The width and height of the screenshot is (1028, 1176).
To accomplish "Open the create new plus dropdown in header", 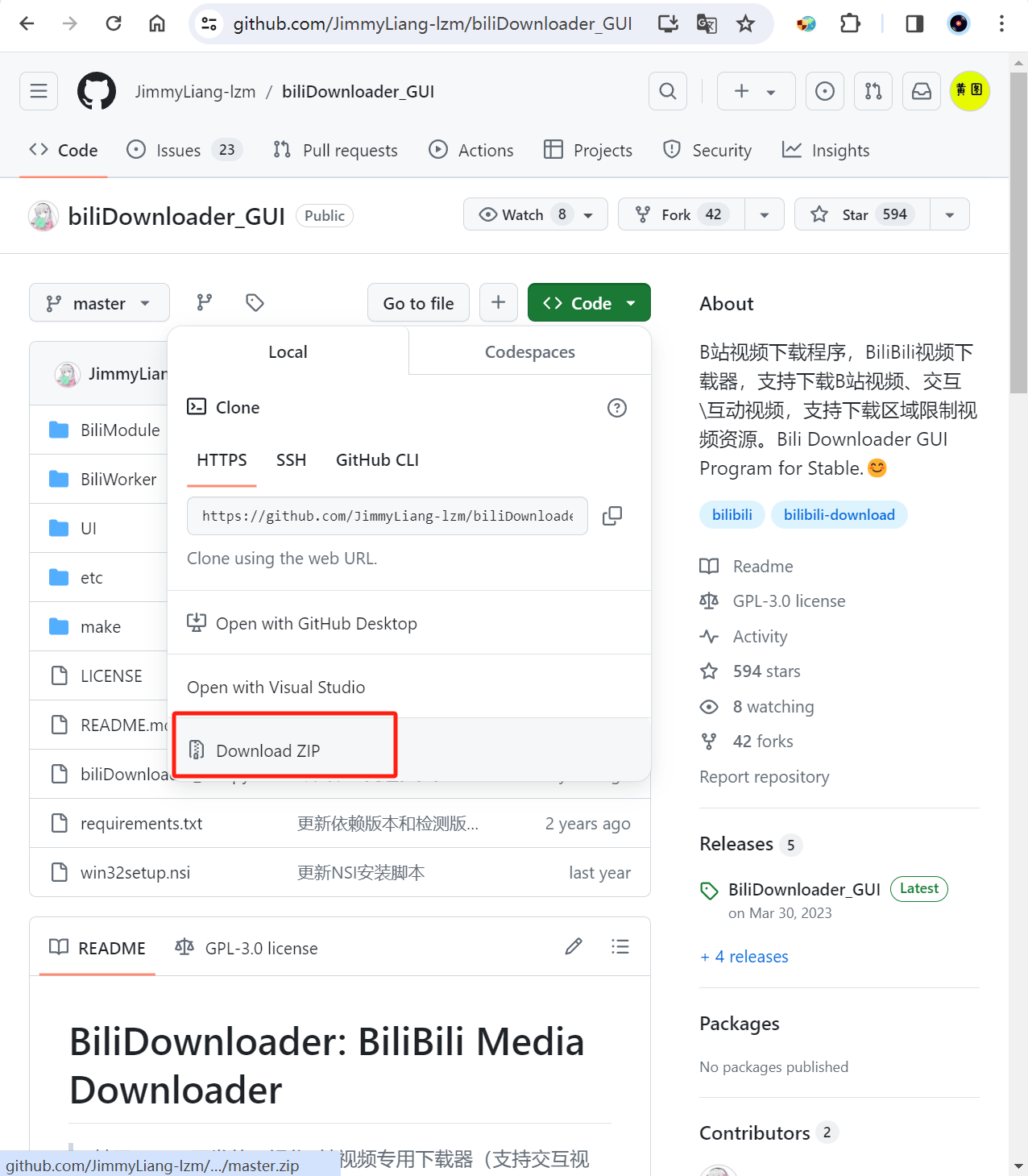I will pos(756,91).
